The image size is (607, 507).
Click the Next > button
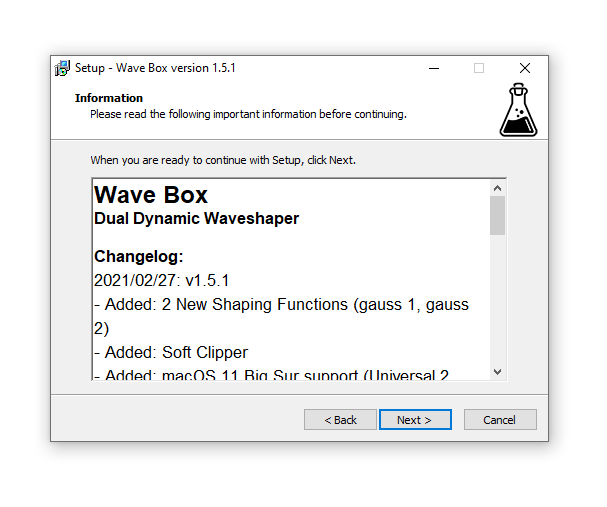(x=415, y=420)
